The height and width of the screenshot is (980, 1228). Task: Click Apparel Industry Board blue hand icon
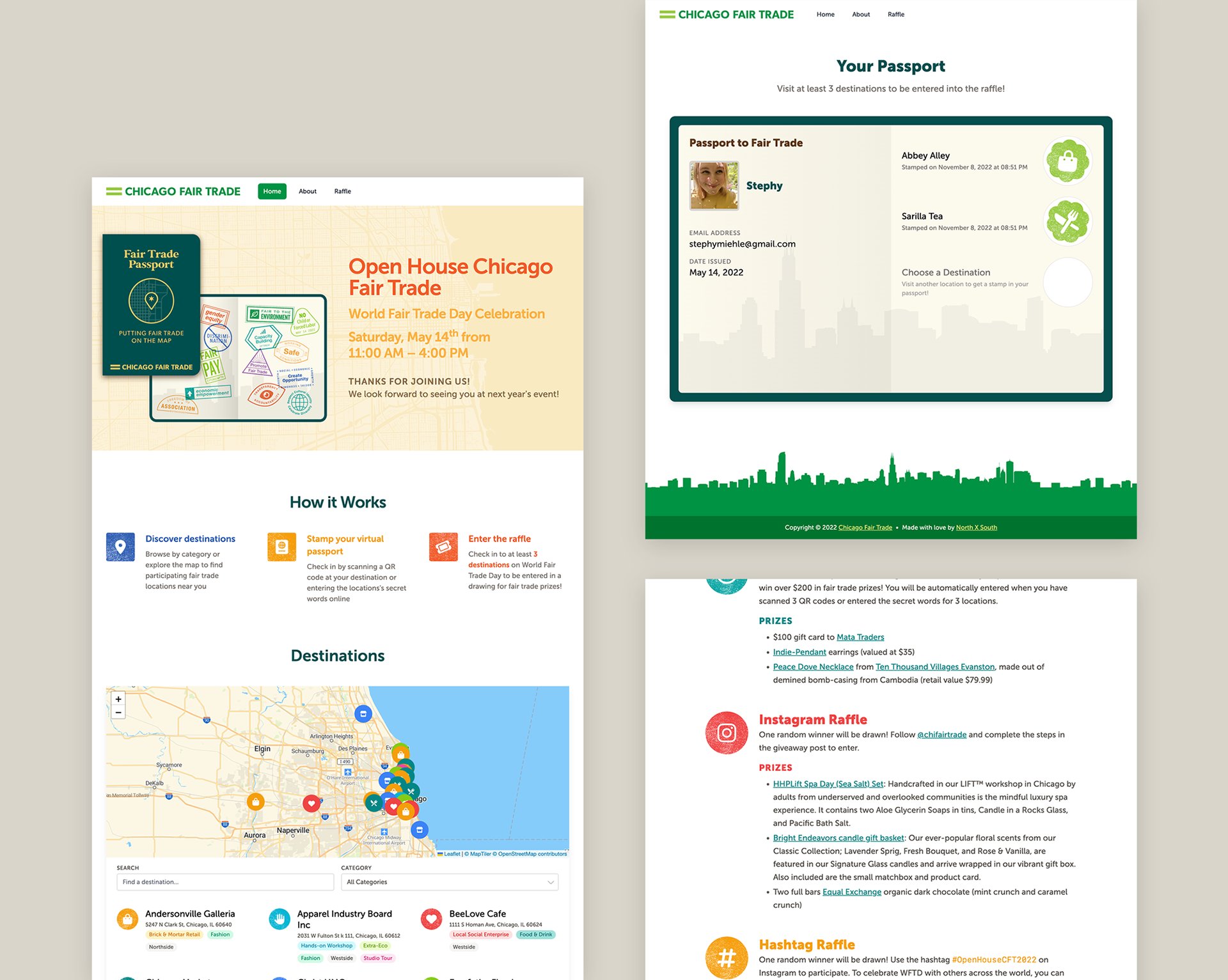279,919
